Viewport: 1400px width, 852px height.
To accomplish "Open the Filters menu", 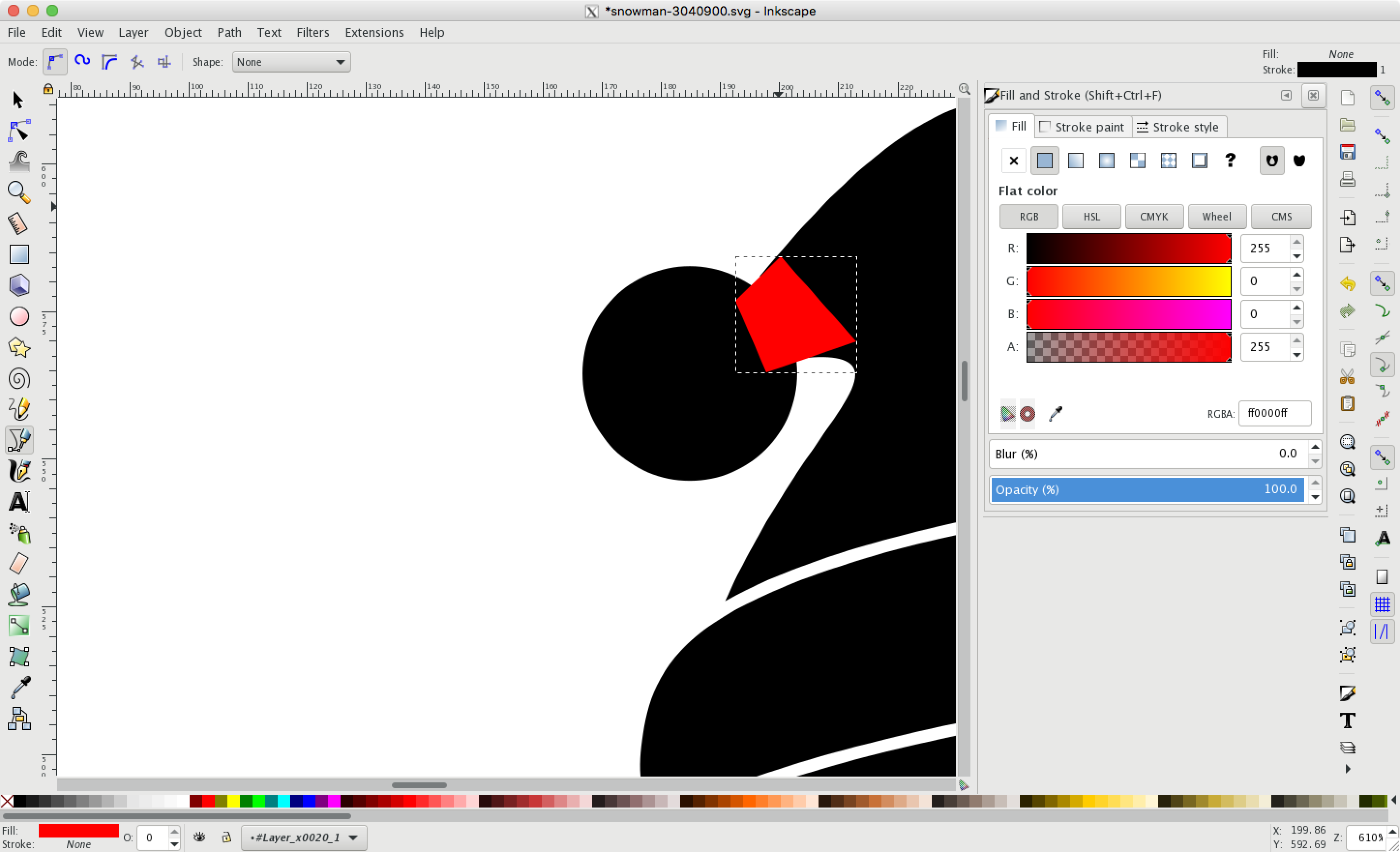I will click(313, 32).
